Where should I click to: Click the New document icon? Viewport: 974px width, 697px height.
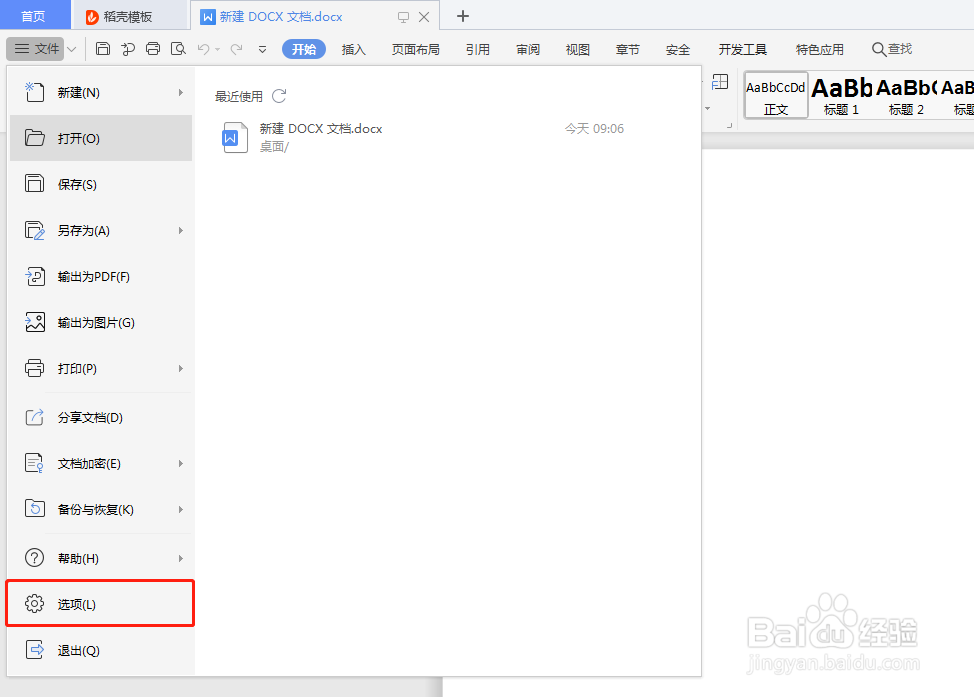[x=34, y=93]
